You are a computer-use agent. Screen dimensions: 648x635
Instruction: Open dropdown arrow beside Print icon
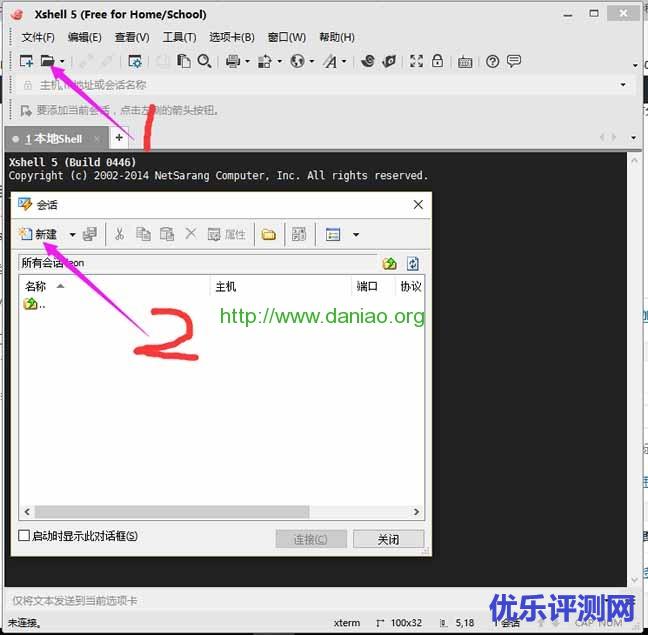(247, 62)
